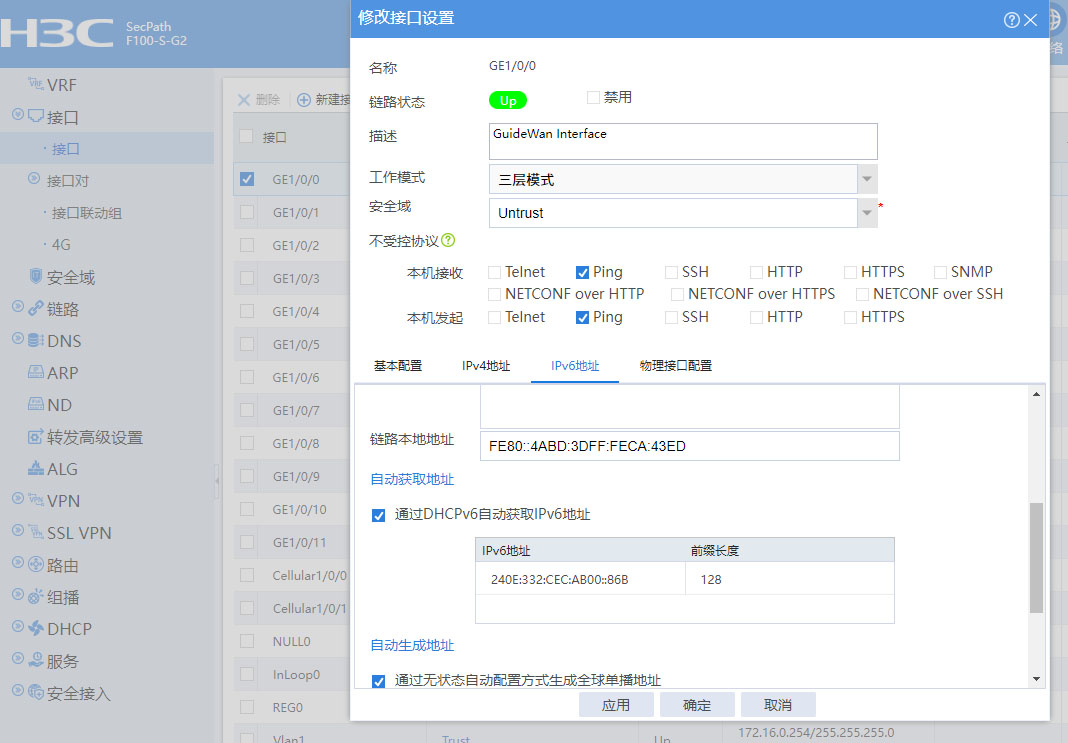Screen dimensions: 1068x743
Task: Expand the VPN sidebar group
Action: coord(18,498)
